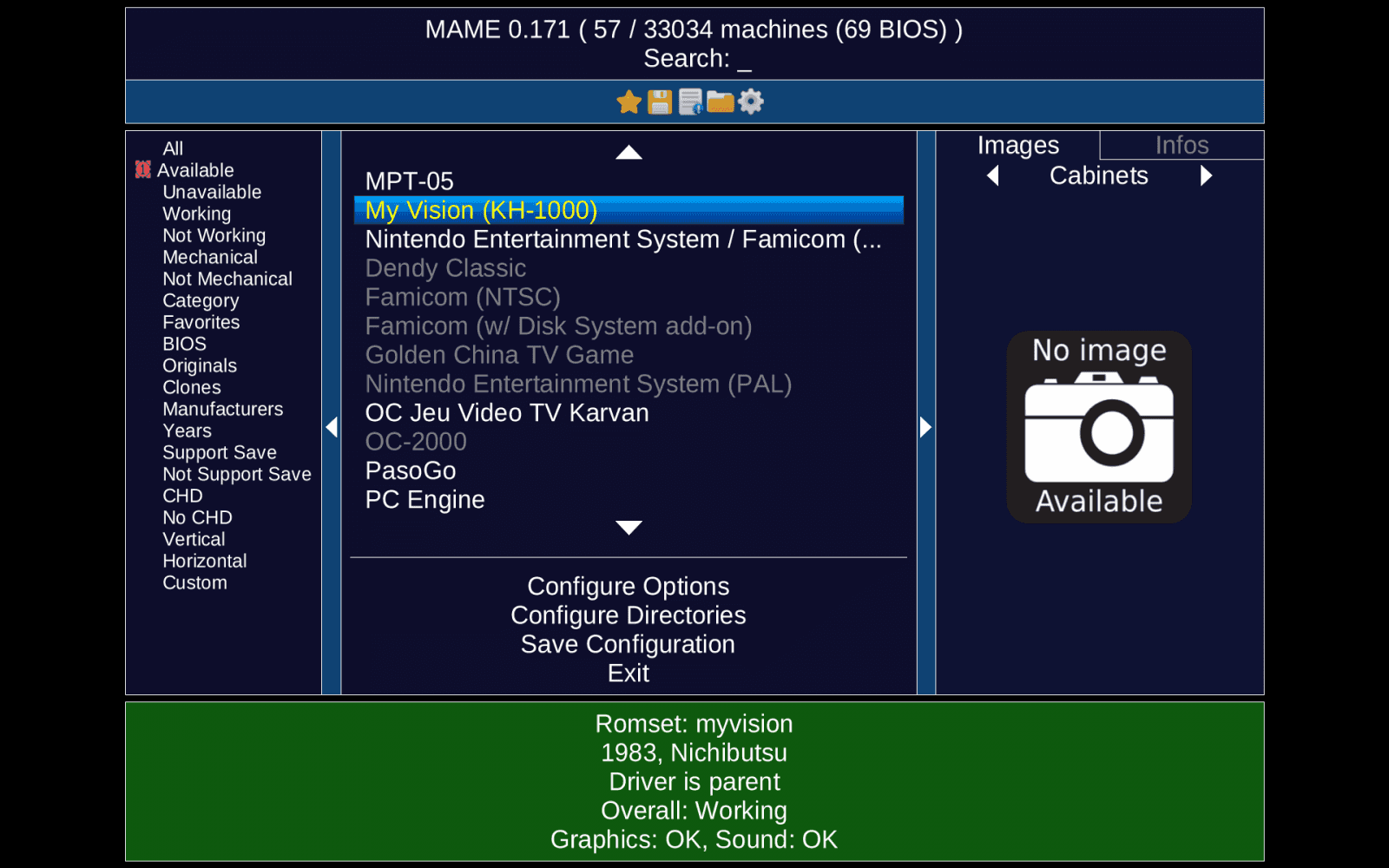
Task: Select Golden China TV Game
Action: (x=629, y=355)
